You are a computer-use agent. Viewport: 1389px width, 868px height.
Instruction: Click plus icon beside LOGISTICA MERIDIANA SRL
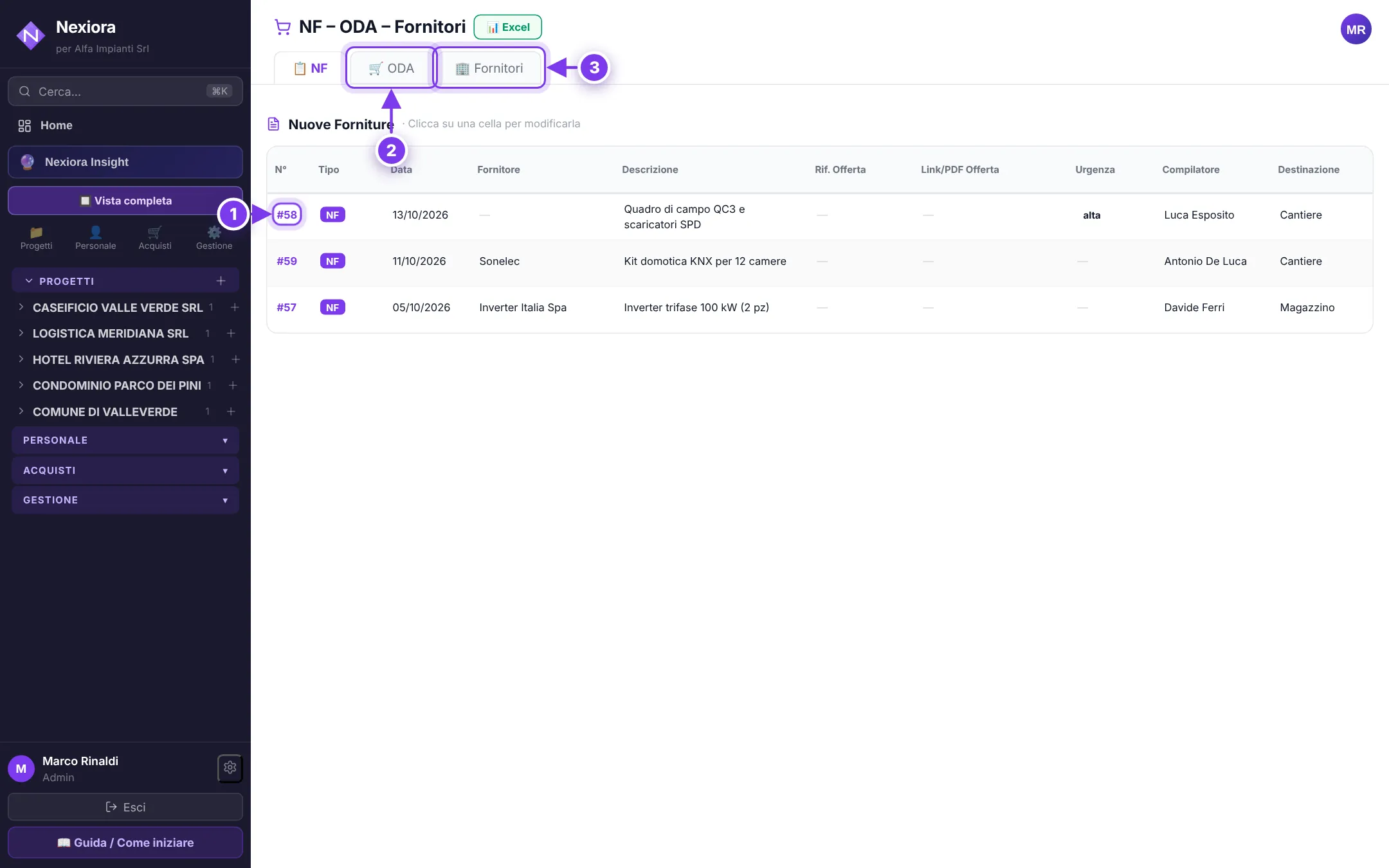(231, 333)
